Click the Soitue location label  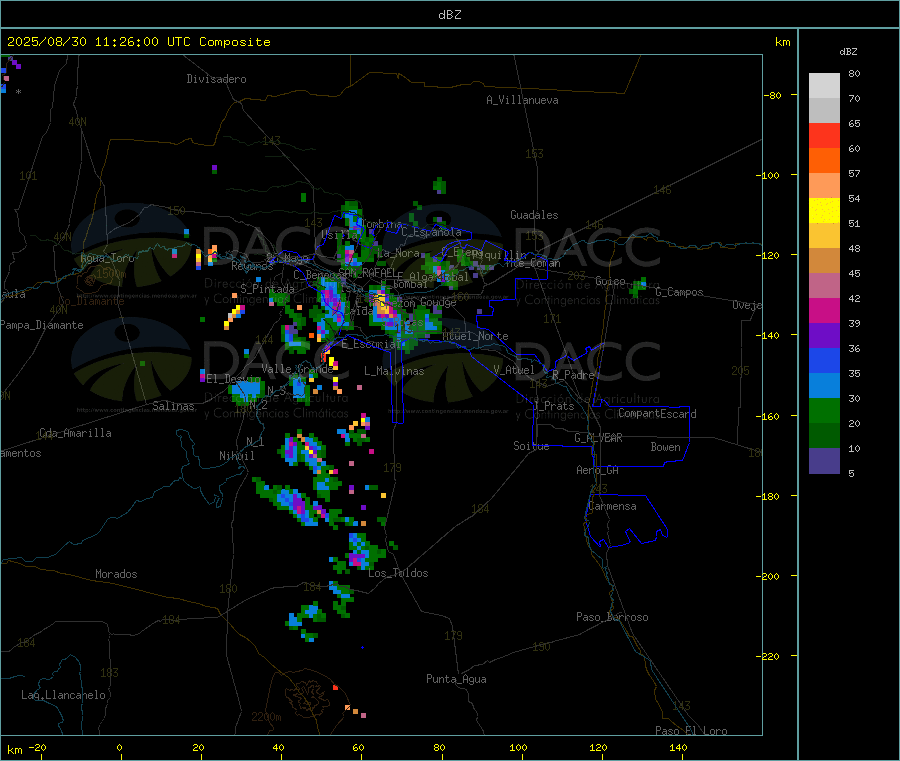point(531,446)
